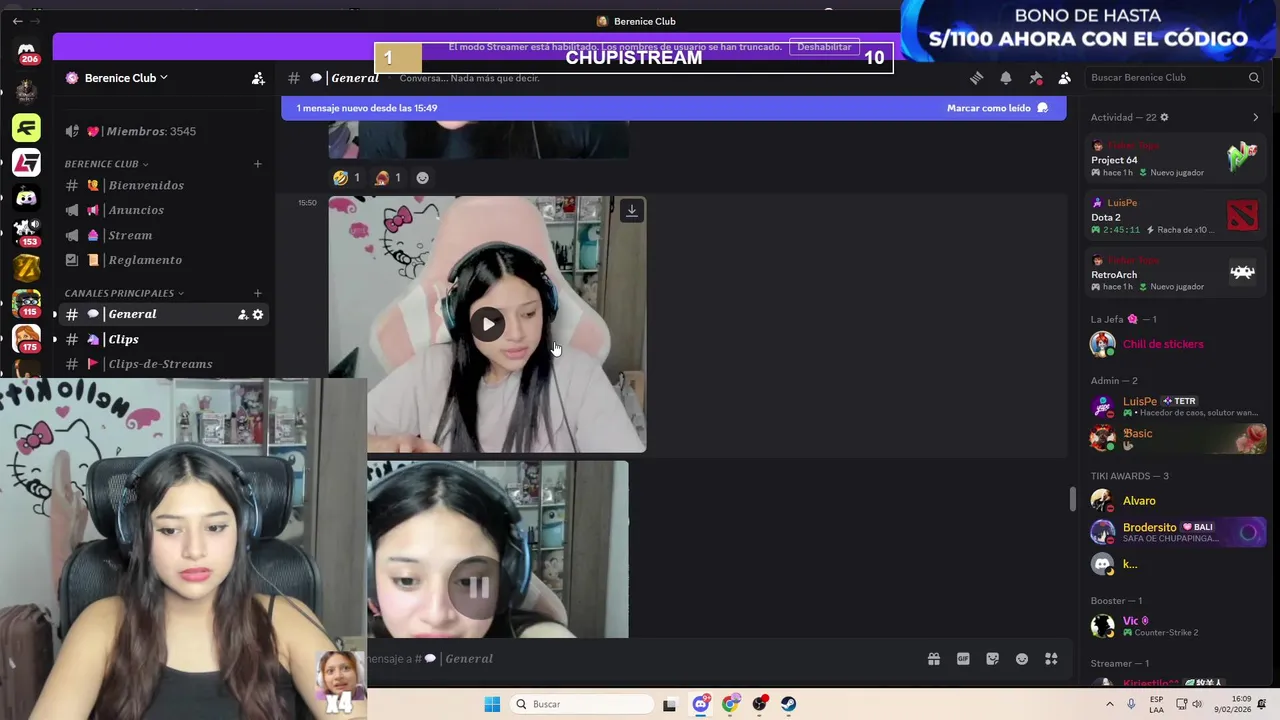
Task: Expand the Actividad panel arrow
Action: [1256, 117]
